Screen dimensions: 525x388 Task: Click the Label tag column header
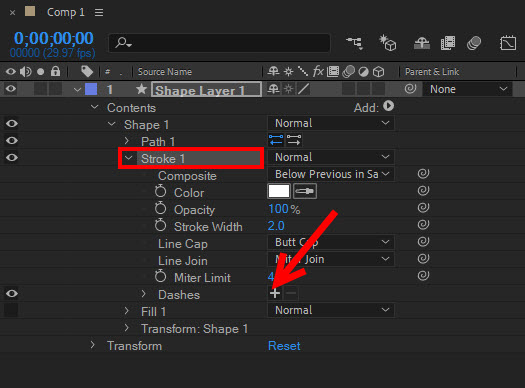coord(87,71)
